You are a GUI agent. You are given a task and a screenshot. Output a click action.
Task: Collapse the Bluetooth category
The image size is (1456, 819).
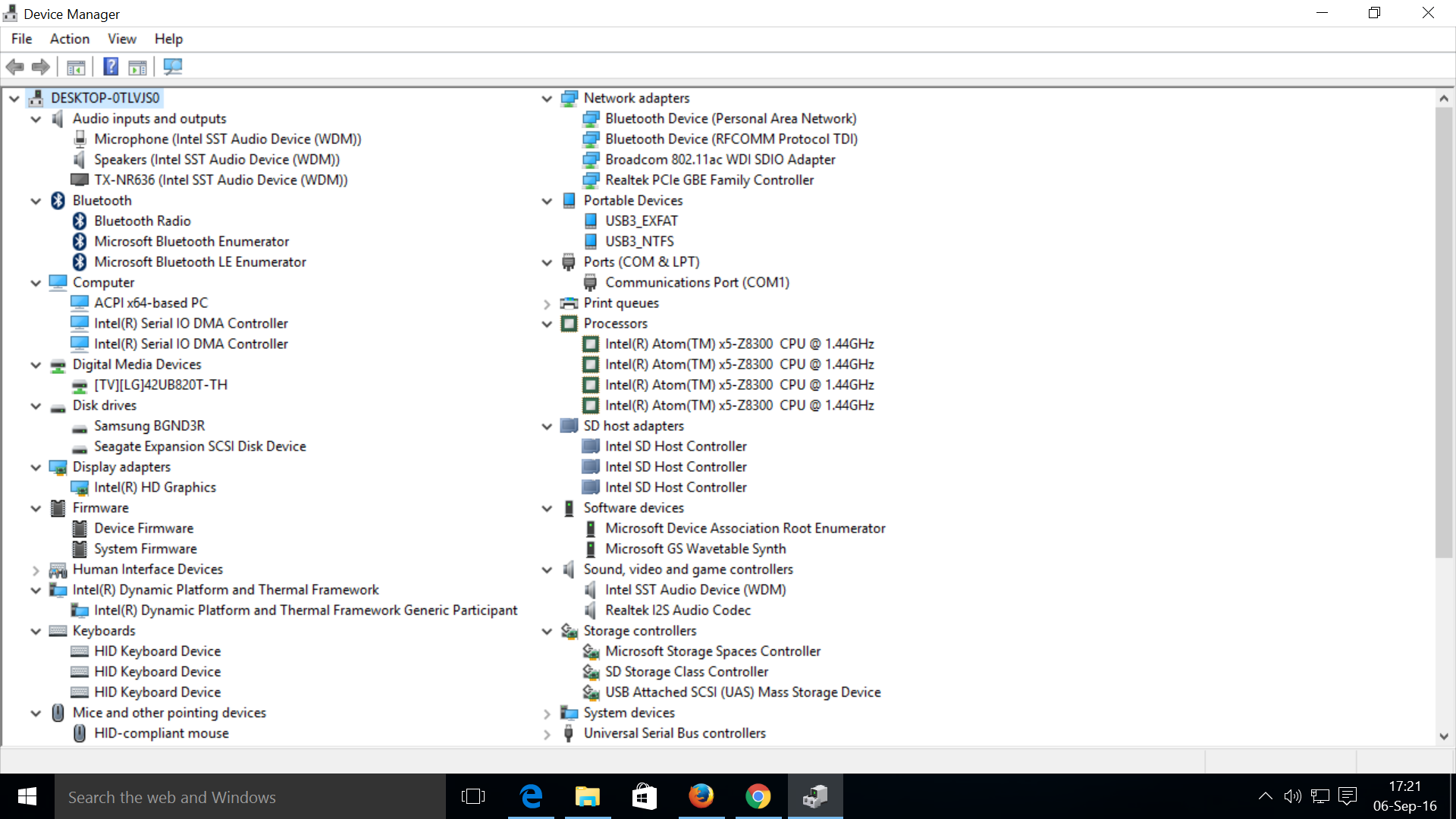(x=36, y=201)
